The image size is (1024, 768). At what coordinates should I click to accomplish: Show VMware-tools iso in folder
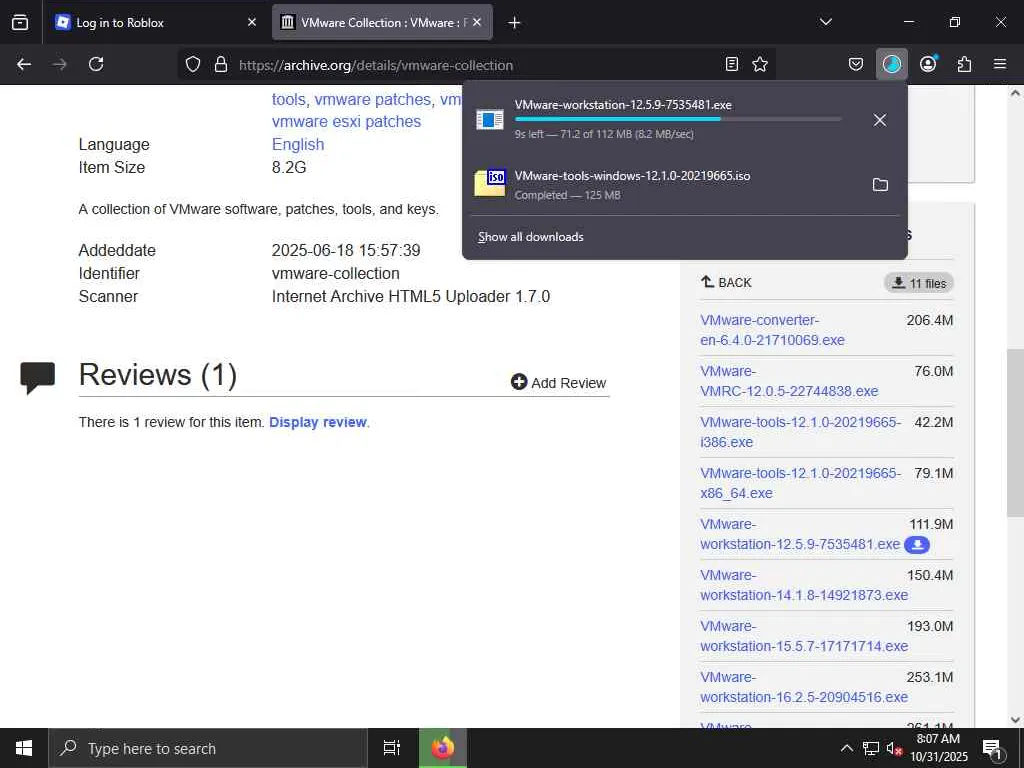click(880, 185)
